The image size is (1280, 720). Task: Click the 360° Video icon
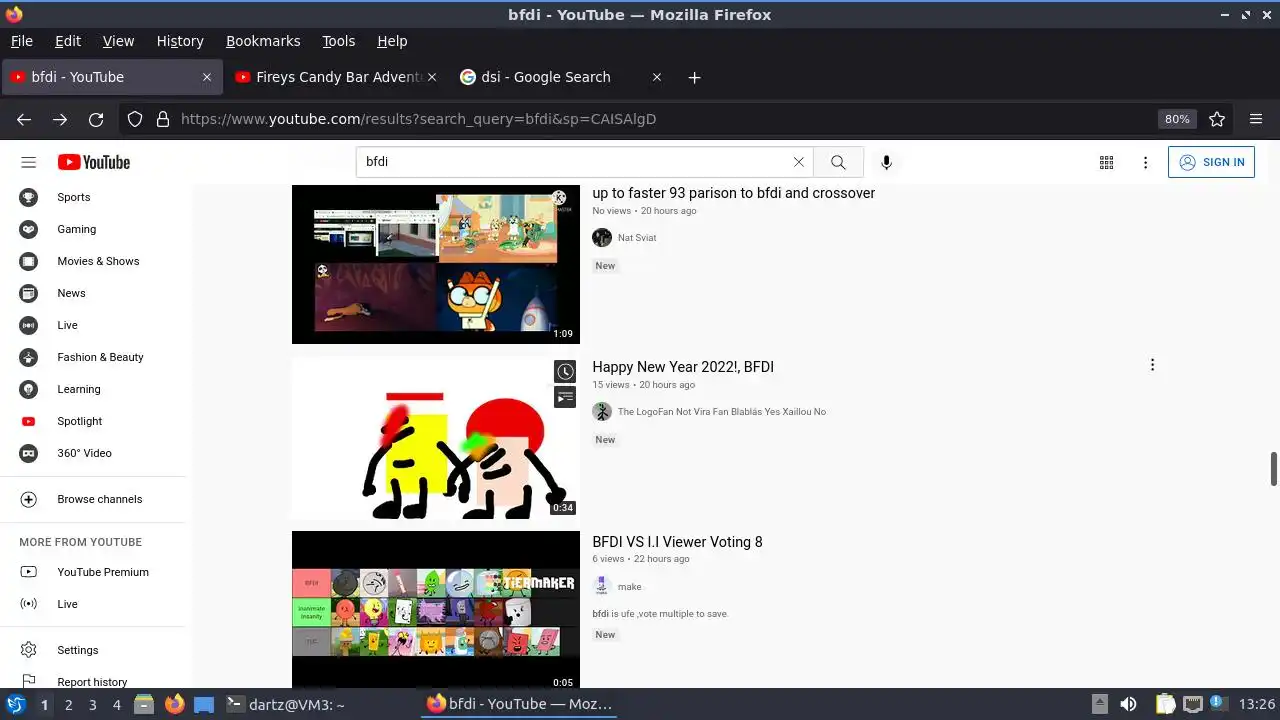(x=29, y=453)
